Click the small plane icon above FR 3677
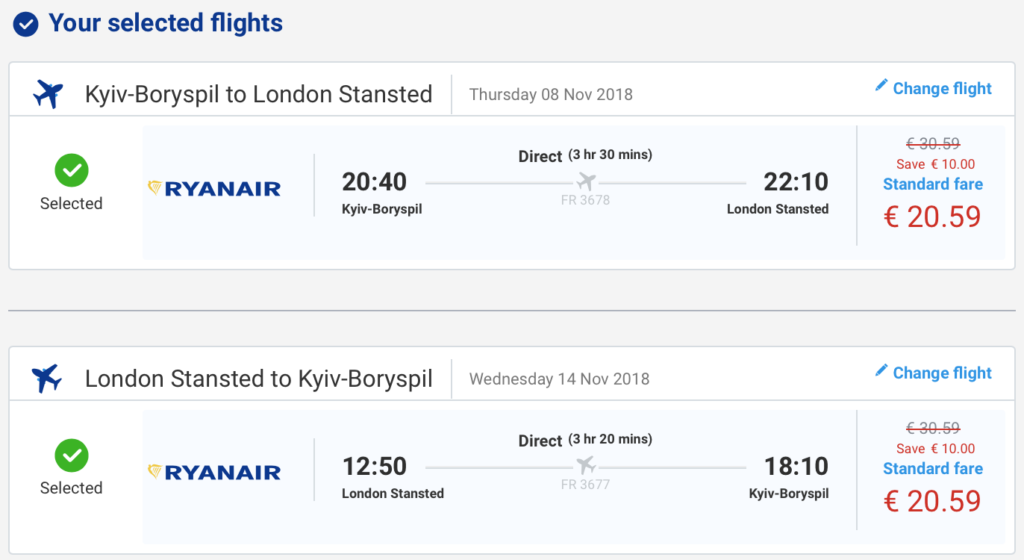Image resolution: width=1024 pixels, height=560 pixels. (x=586, y=466)
